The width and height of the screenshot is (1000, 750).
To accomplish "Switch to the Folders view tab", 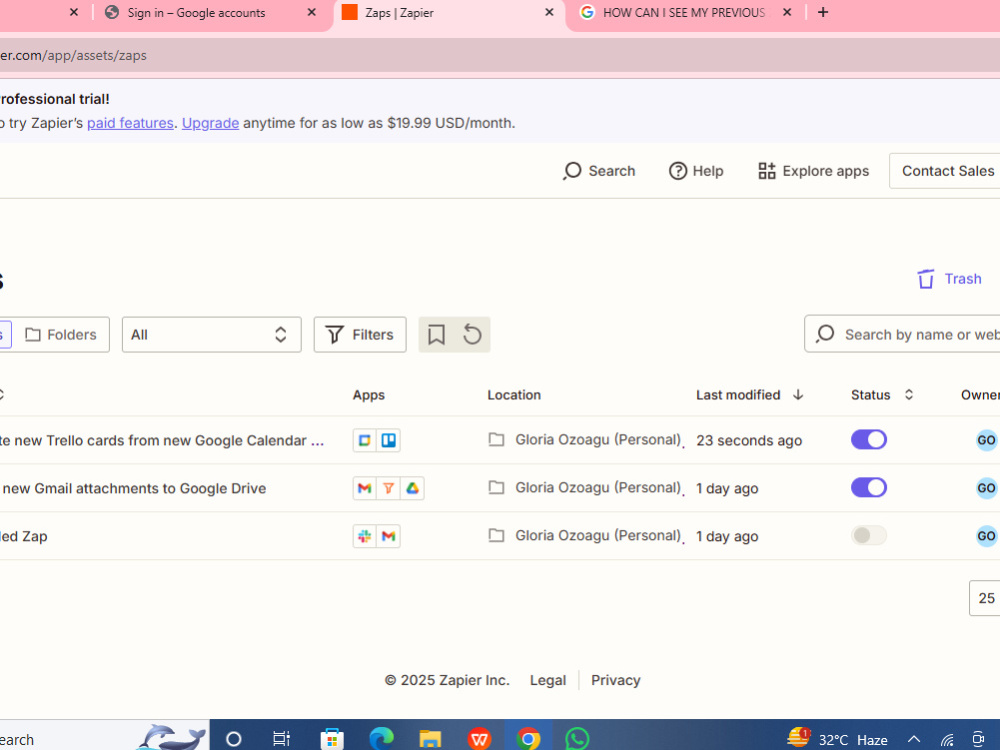I will (x=61, y=334).
